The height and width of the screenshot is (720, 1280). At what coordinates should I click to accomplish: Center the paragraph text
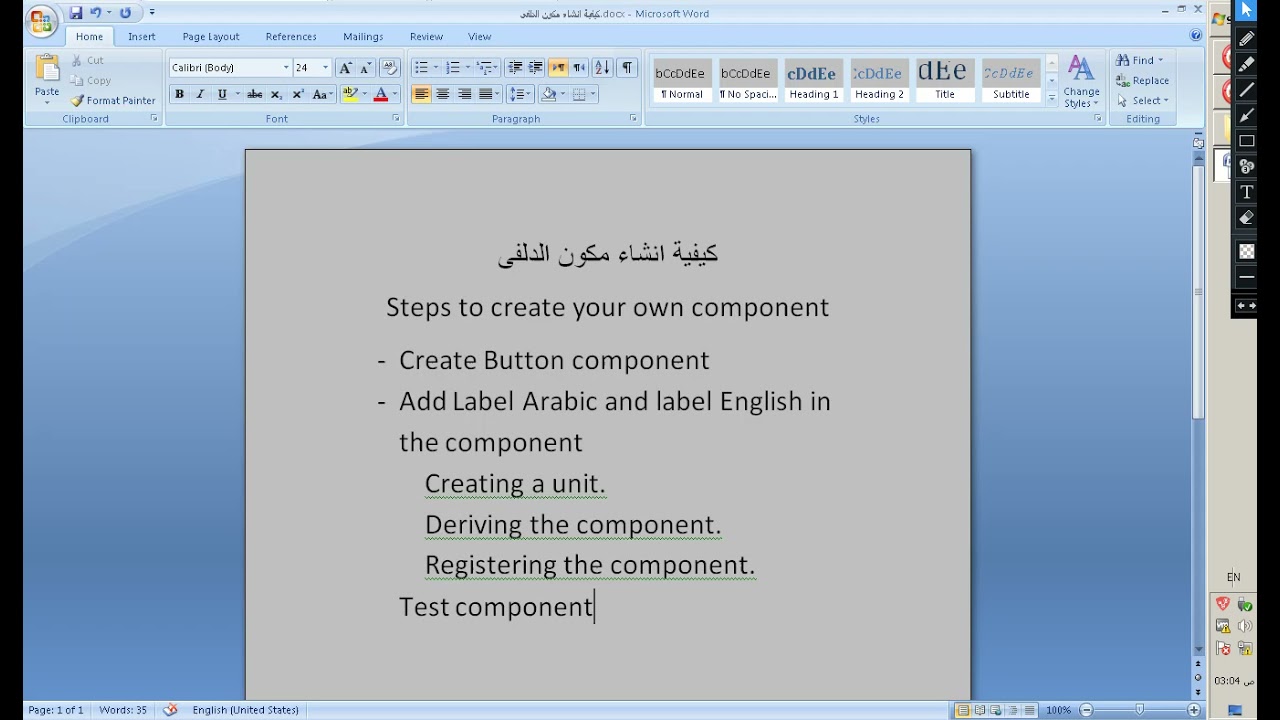(x=443, y=94)
